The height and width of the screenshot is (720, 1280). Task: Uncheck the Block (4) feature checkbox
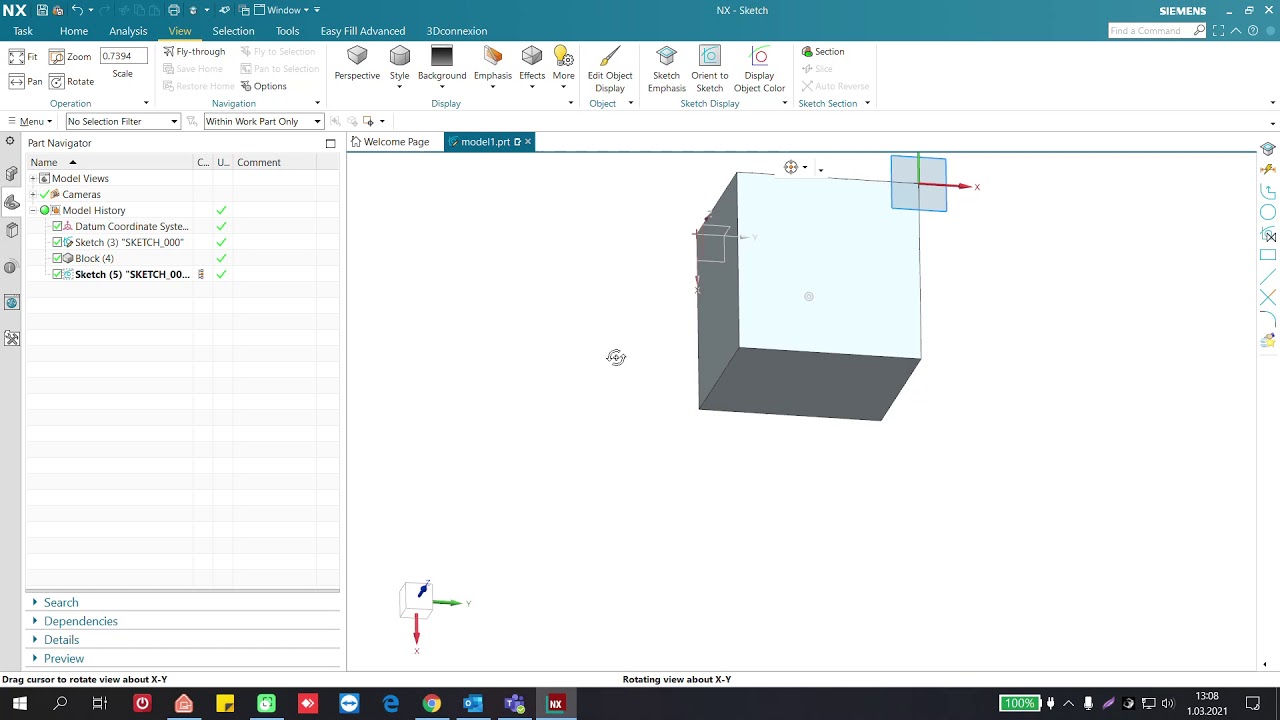click(x=57, y=259)
